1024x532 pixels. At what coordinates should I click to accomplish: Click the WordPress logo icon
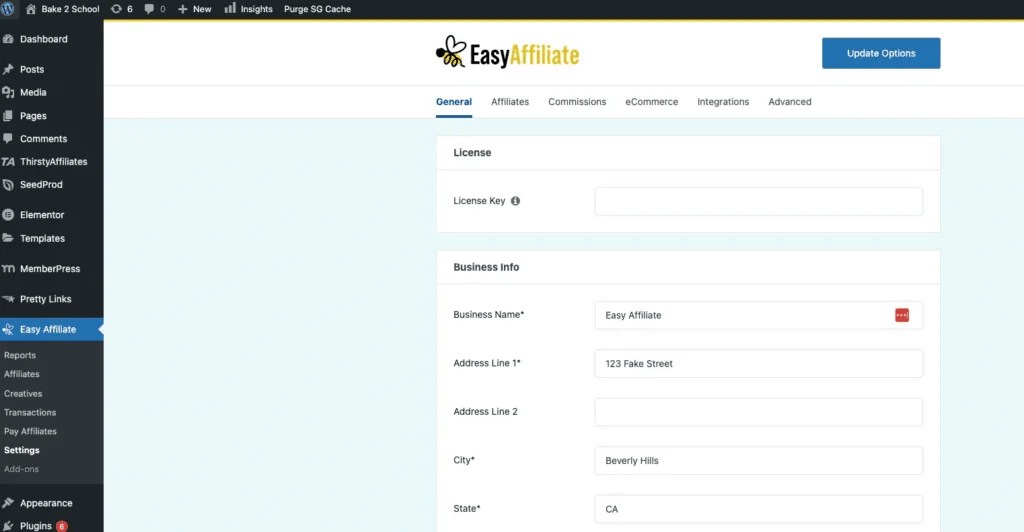[x=9, y=9]
